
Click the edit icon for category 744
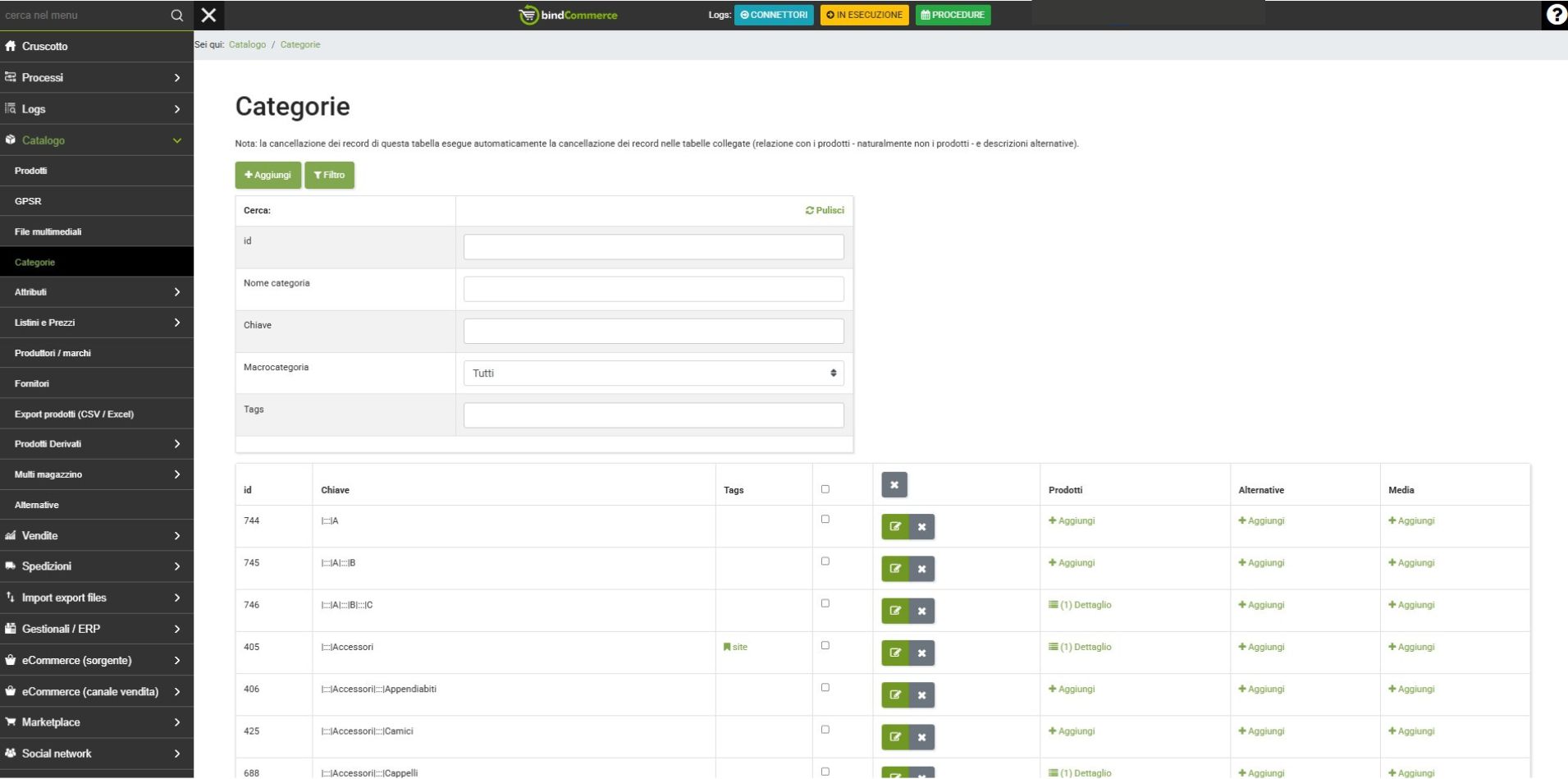pyautogui.click(x=894, y=527)
